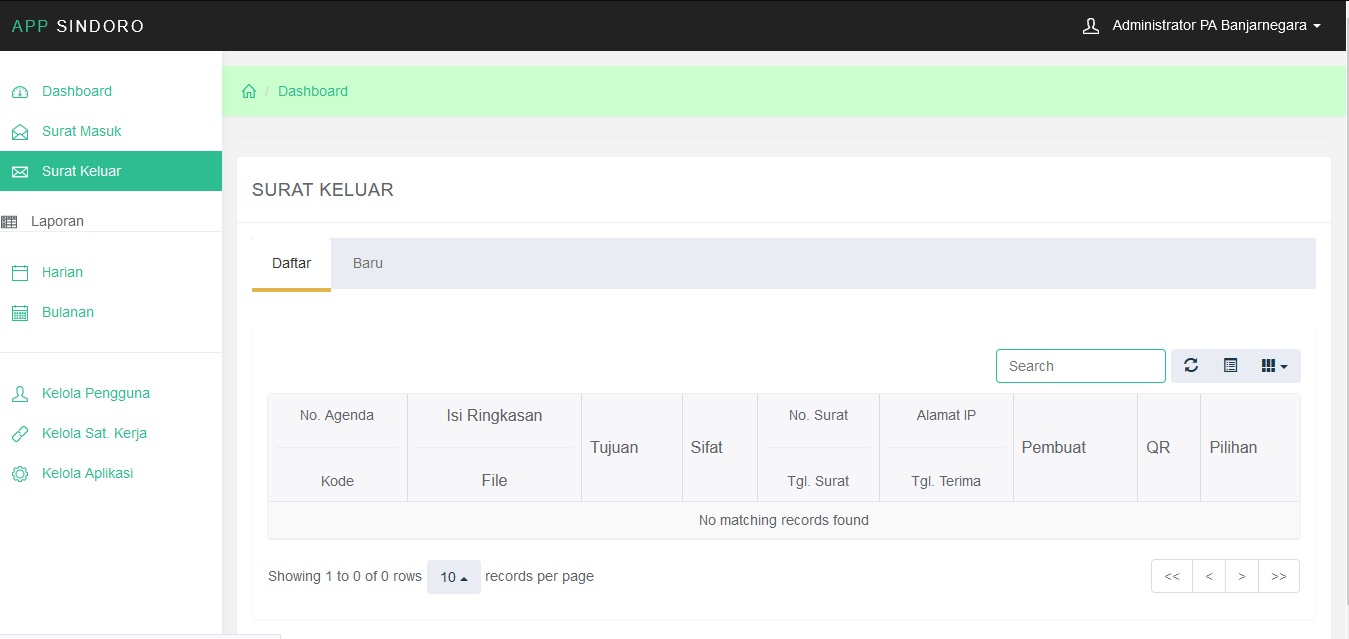The image size is (1349, 639).
Task: Click into the Search input field
Action: [1080, 366]
